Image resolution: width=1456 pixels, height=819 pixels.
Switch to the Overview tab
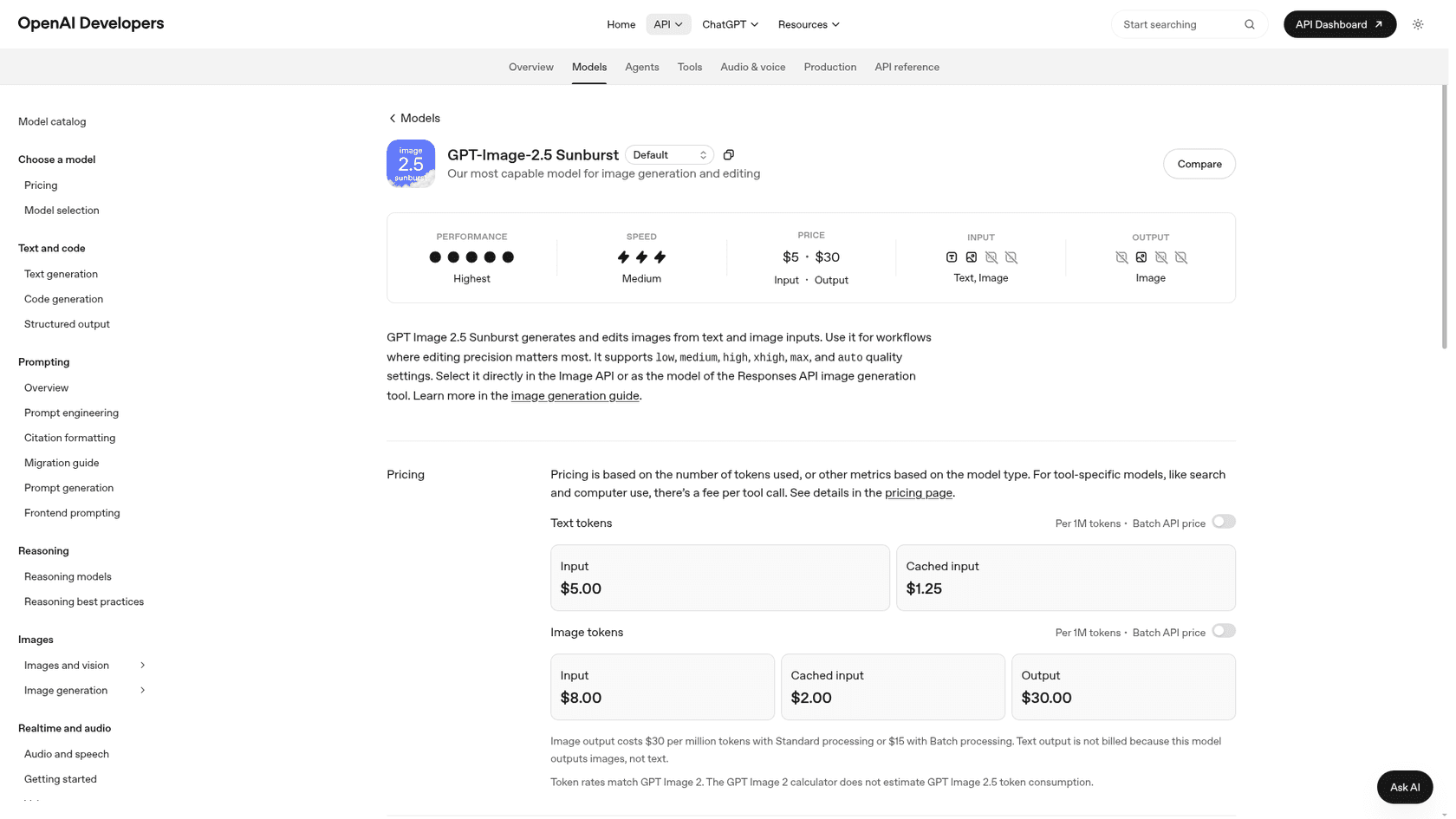point(531,67)
